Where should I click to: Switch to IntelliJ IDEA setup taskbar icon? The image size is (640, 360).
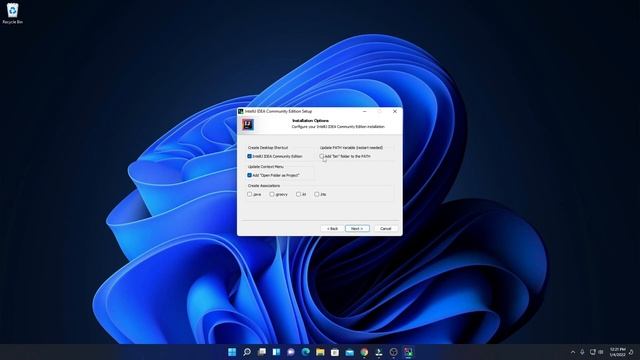(408, 352)
